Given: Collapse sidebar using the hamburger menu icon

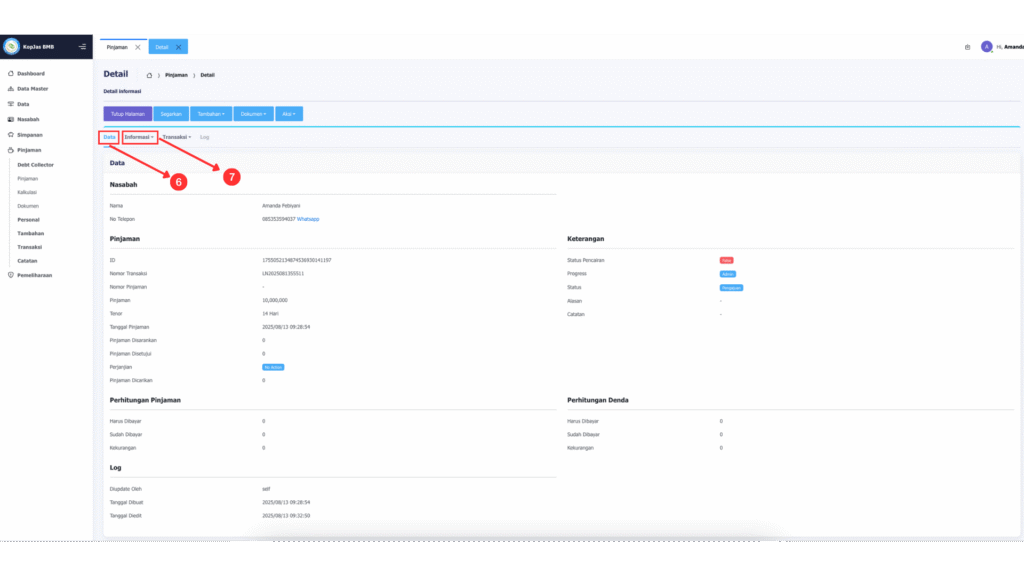Looking at the screenshot, I should tap(82, 46).
